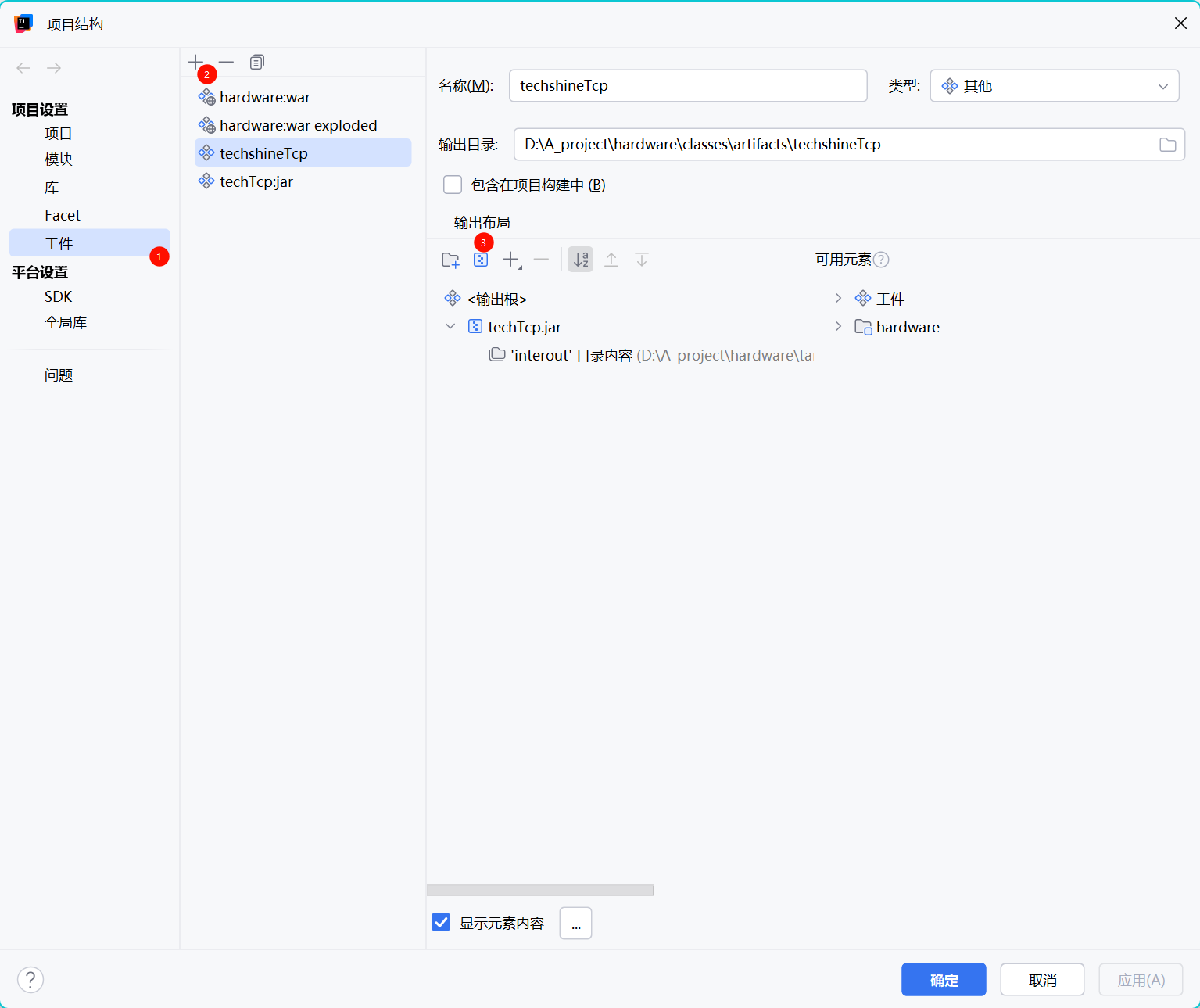Browse for output directory folder icon

click(1167, 145)
